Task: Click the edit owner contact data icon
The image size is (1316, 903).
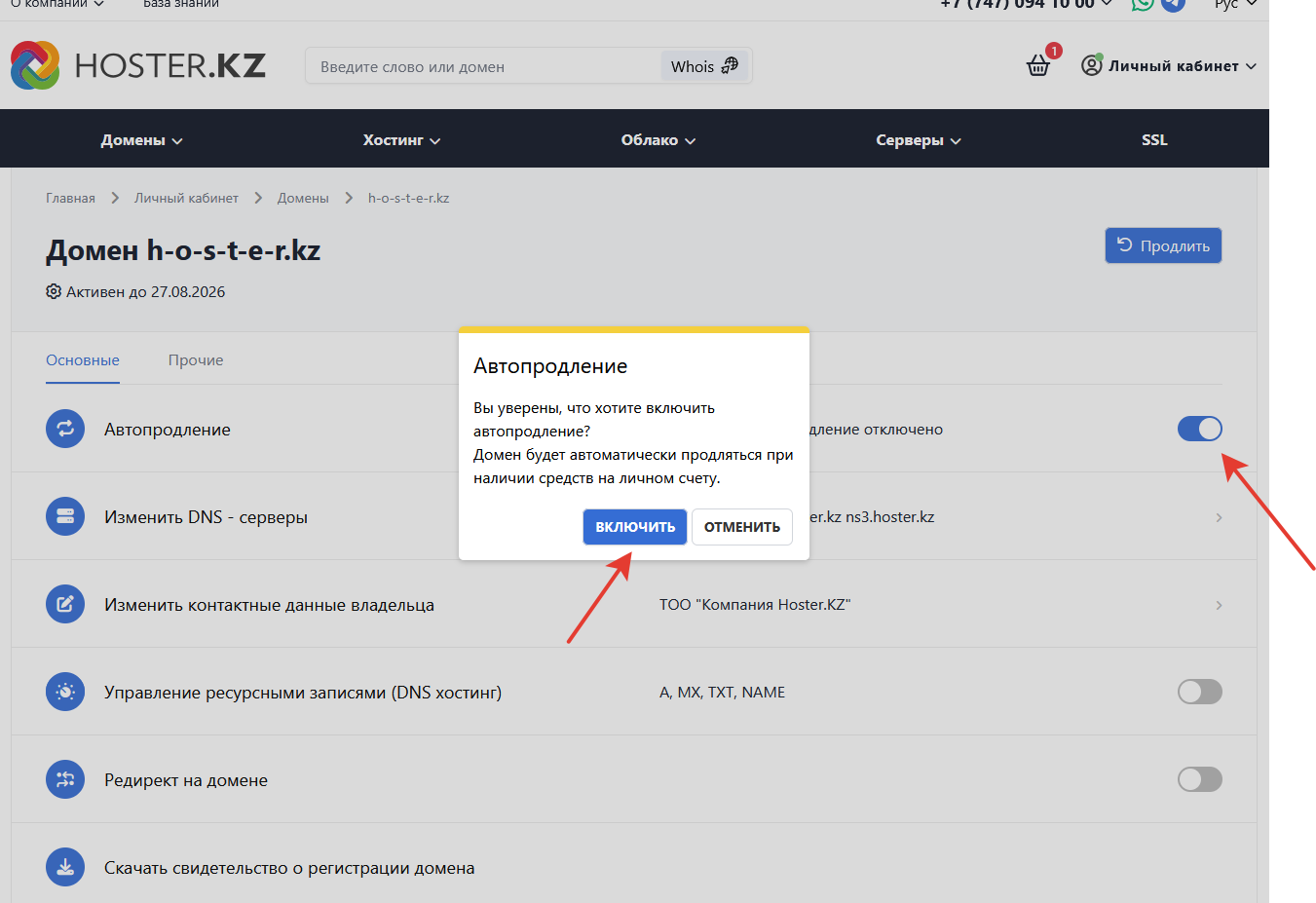Action: click(65, 604)
